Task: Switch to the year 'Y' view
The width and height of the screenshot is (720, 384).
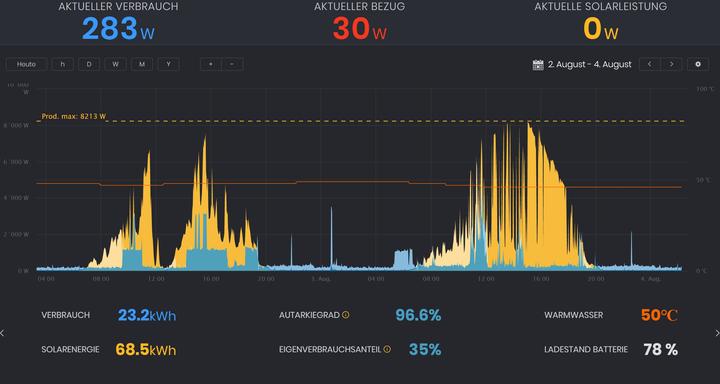Action: point(169,64)
